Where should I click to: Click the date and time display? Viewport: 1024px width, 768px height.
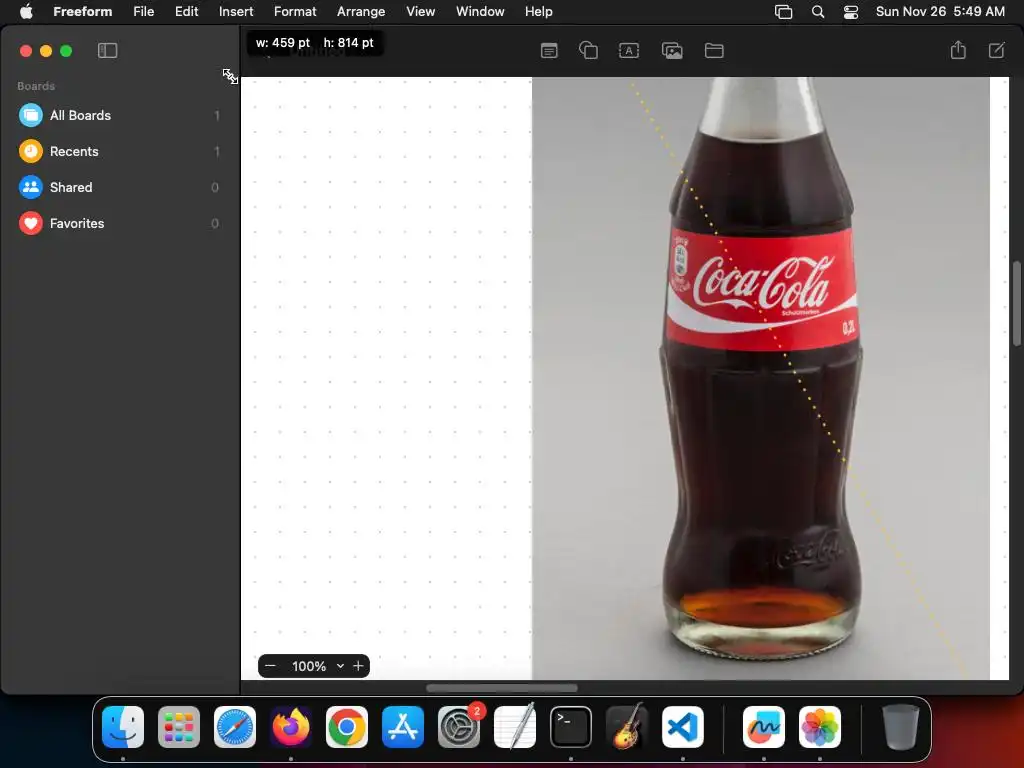pyautogui.click(x=940, y=12)
